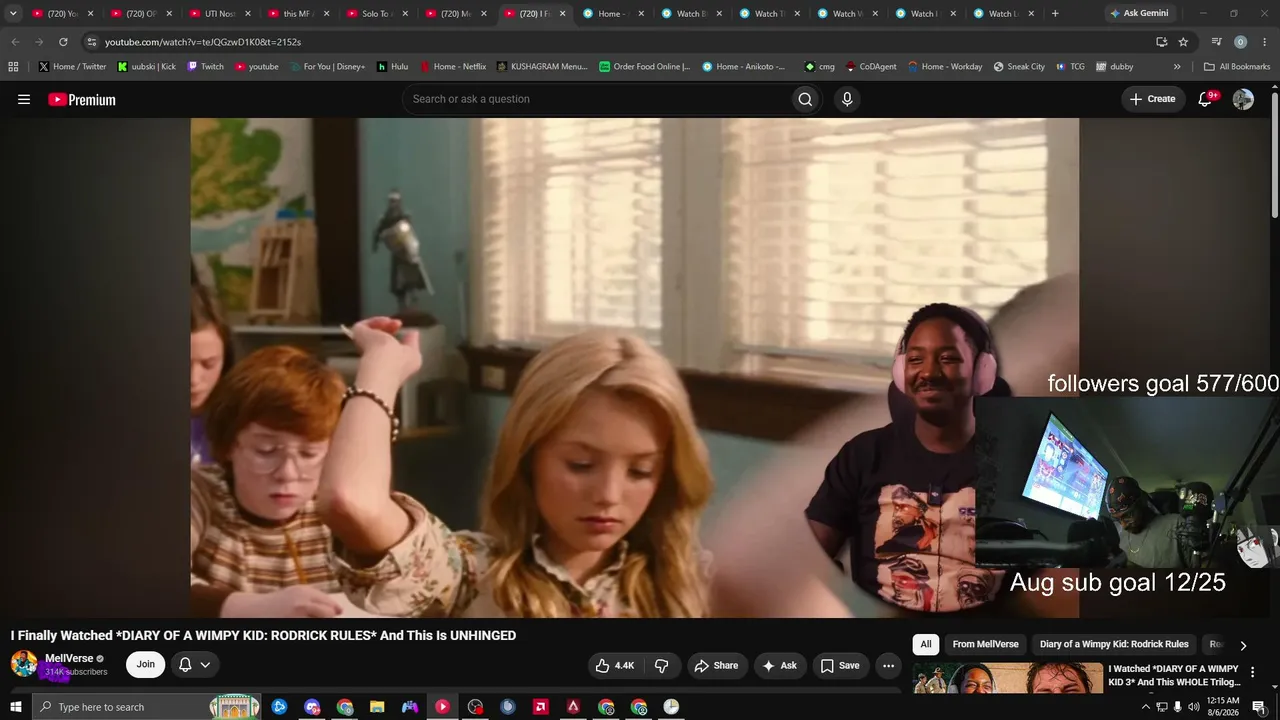Start voice search with microphone icon
Viewport: 1280px width, 720px height.
coord(847,99)
